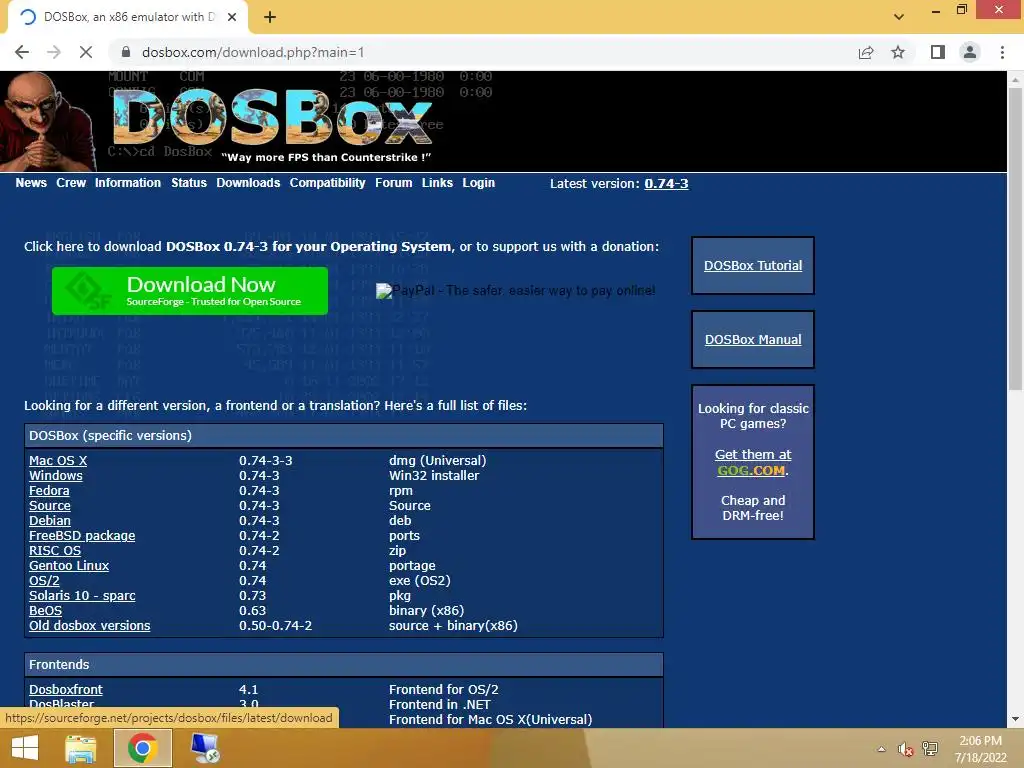The image size is (1024, 768).
Task: Click the Old dosbox versions link
Action: (89, 626)
